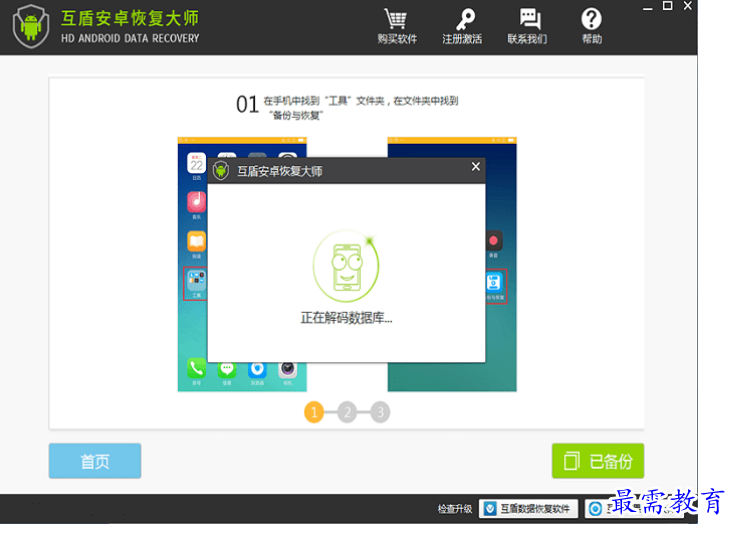Screen dimensions: 733x533
Task: Go to step 1 indicator
Action: [x=314, y=412]
